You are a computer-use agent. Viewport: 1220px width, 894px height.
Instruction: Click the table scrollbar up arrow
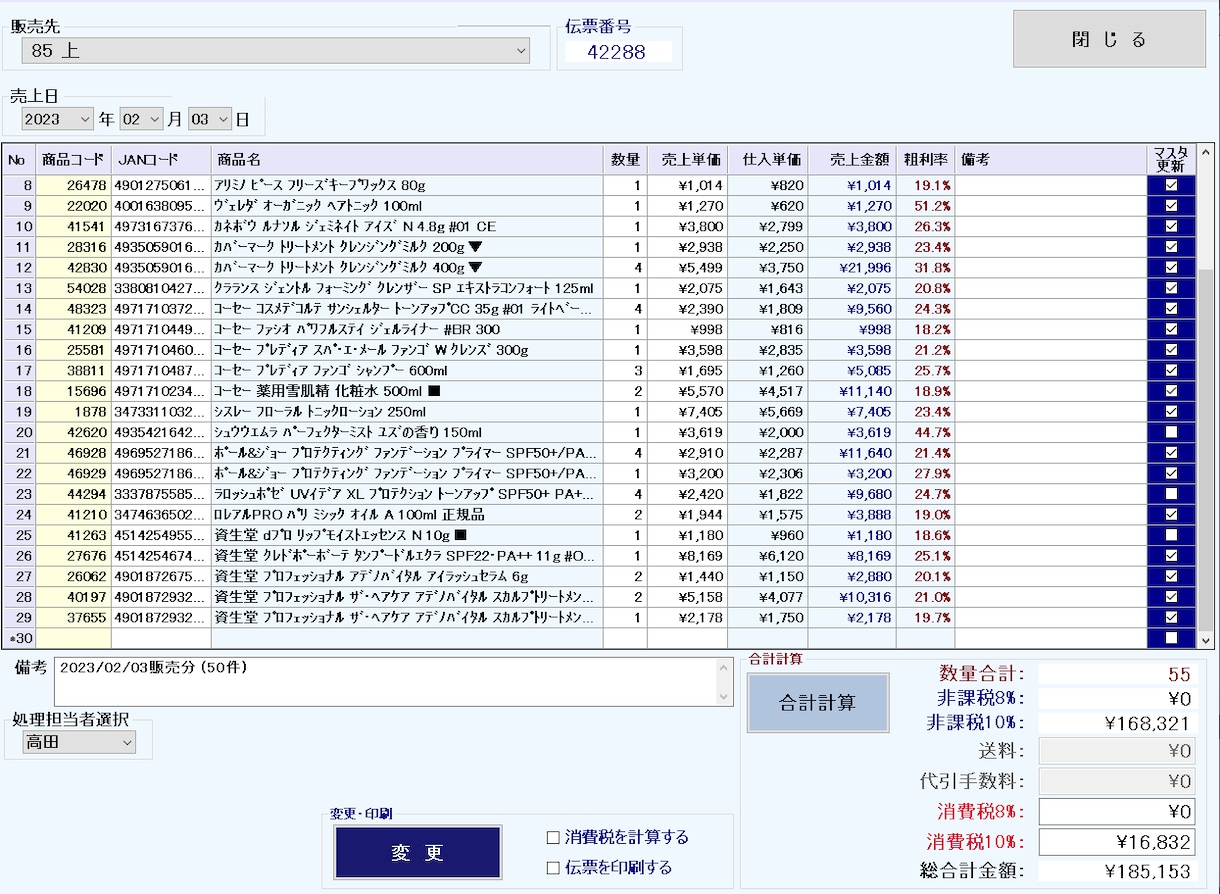click(1205, 154)
